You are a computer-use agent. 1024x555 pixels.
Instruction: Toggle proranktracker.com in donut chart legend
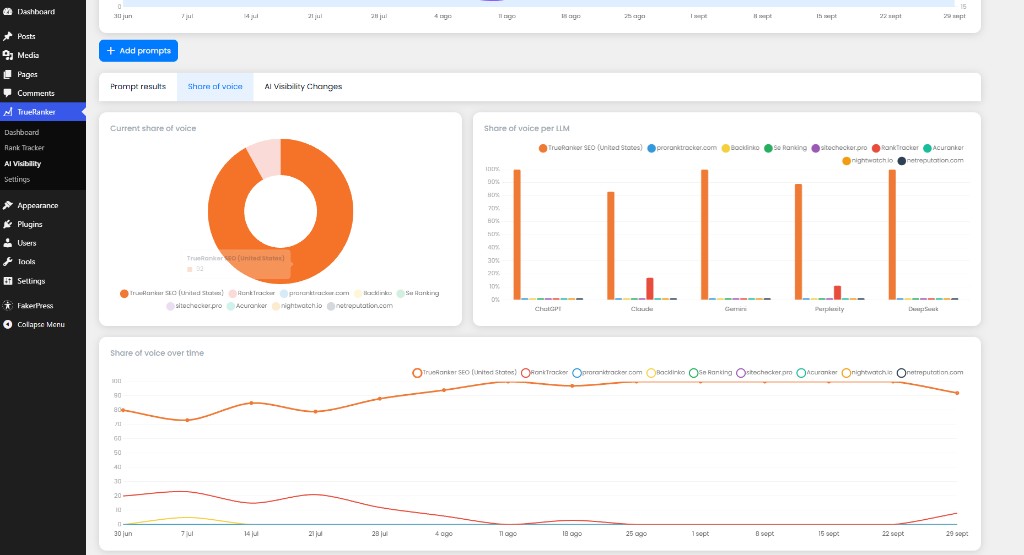pos(315,294)
